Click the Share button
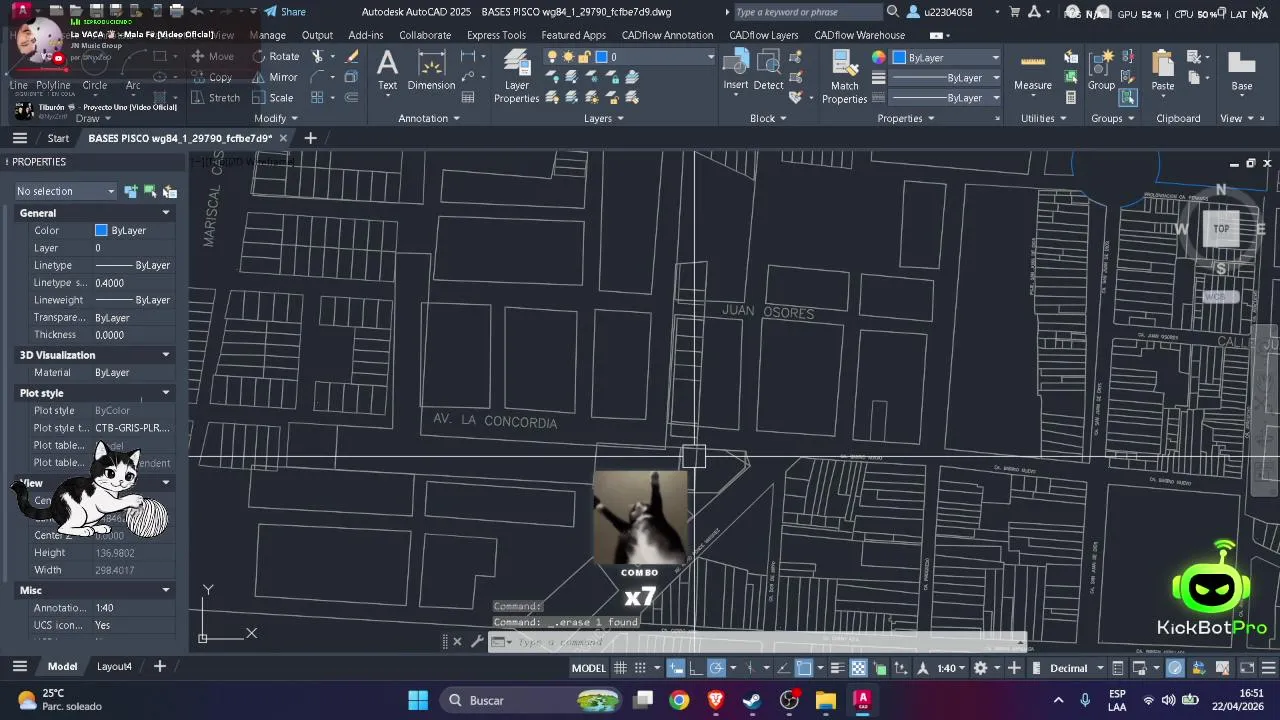The width and height of the screenshot is (1280, 720). pos(285,12)
